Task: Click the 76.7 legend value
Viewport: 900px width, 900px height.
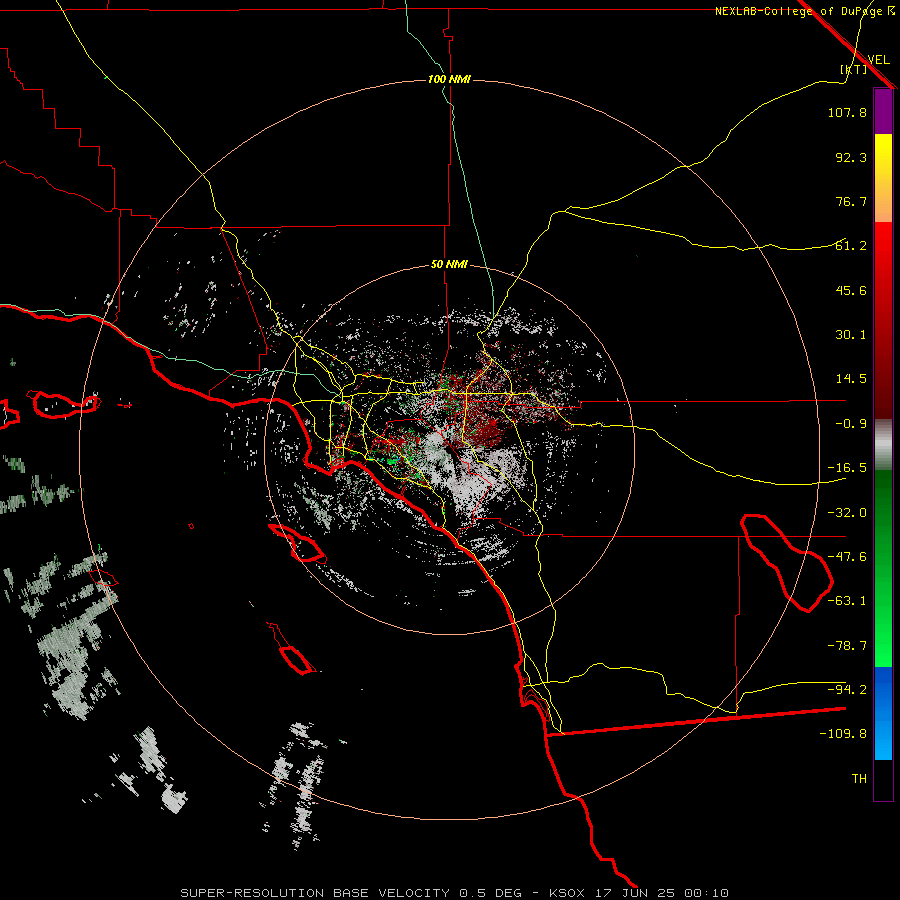Action: pyautogui.click(x=851, y=201)
